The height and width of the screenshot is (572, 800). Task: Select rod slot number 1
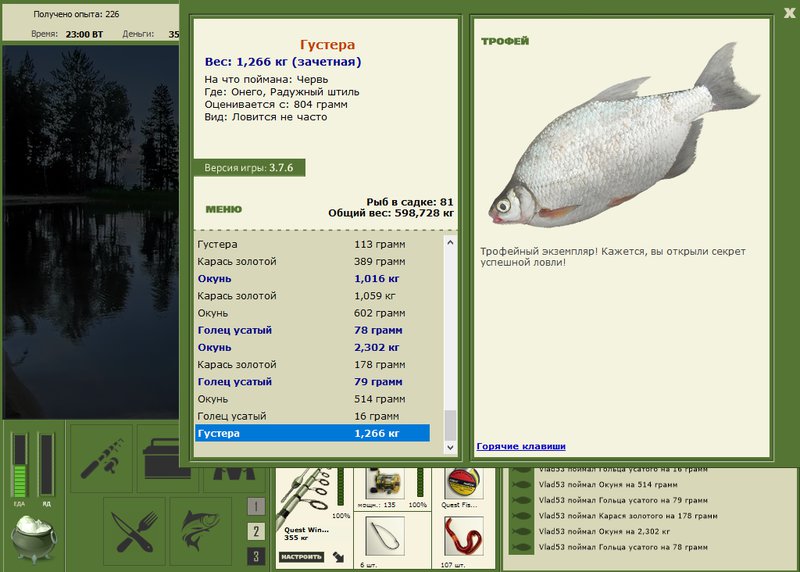(256, 506)
